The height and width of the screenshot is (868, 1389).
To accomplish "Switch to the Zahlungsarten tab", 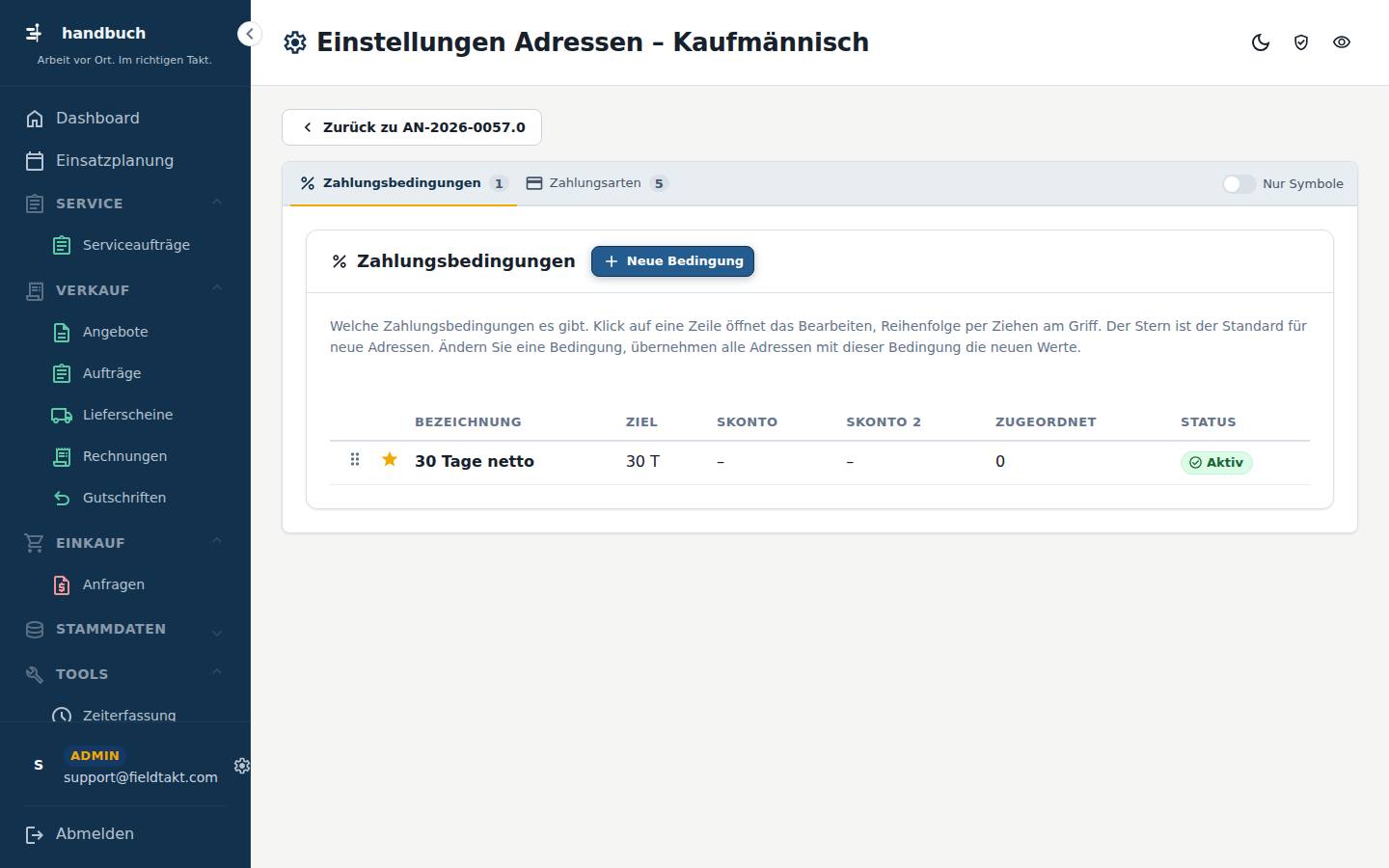I will (x=596, y=183).
